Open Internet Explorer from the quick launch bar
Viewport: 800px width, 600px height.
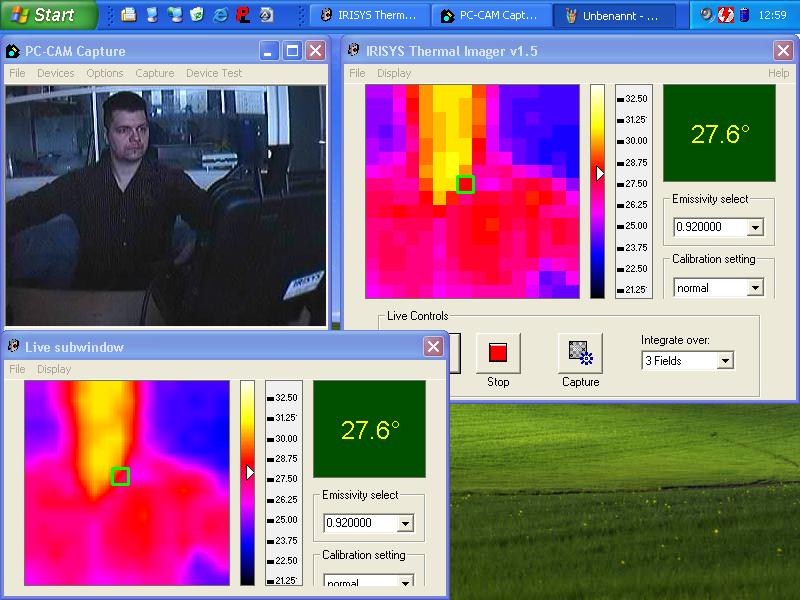click(220, 15)
